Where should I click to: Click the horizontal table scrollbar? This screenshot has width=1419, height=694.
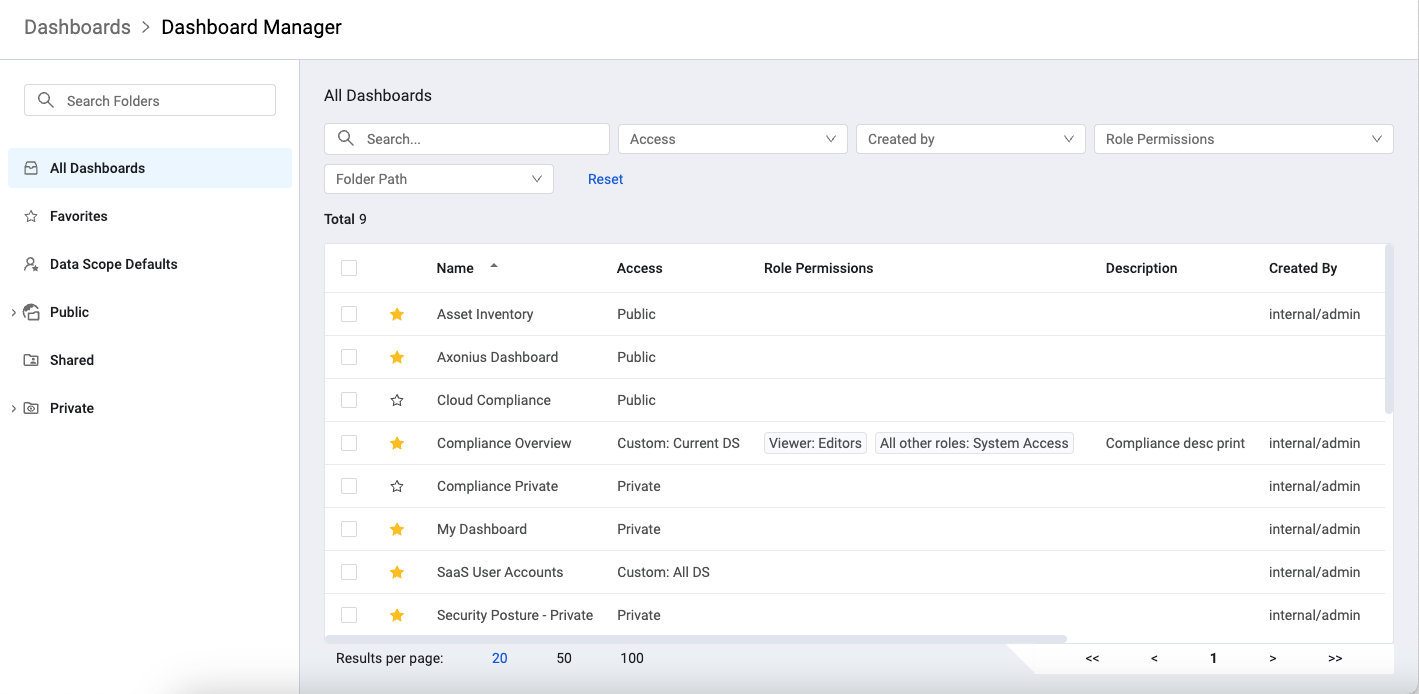[696, 638]
